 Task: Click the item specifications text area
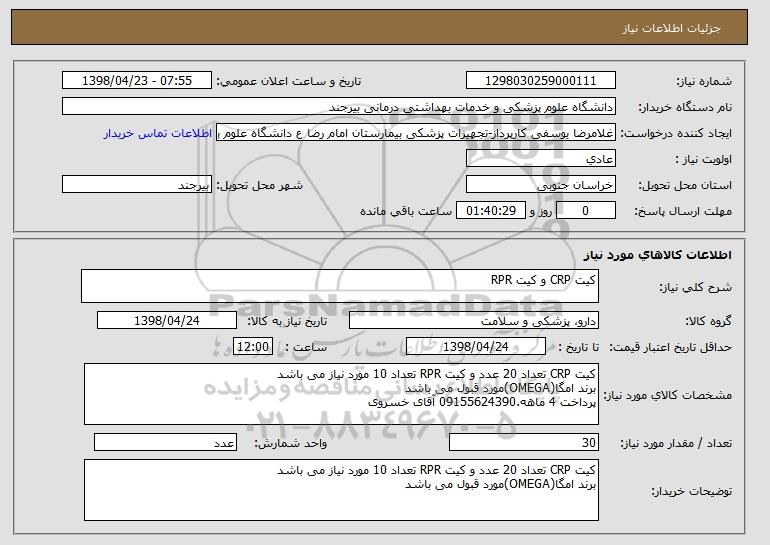click(341, 394)
